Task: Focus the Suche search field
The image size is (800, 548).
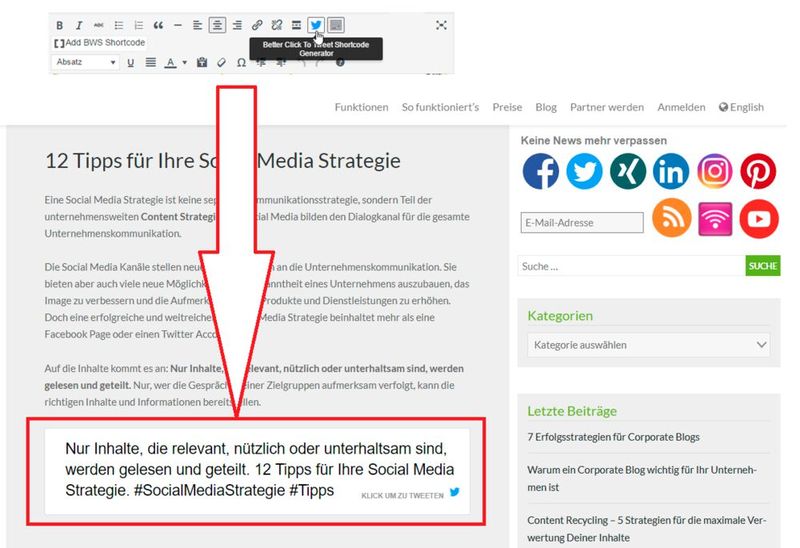Action: [632, 266]
